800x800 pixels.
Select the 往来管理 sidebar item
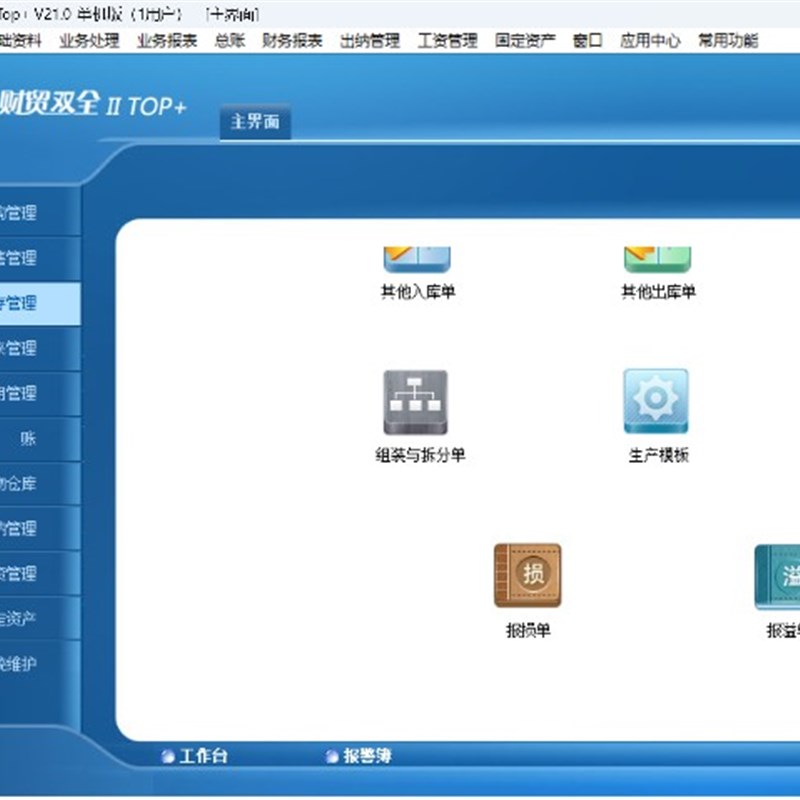(x=40, y=348)
